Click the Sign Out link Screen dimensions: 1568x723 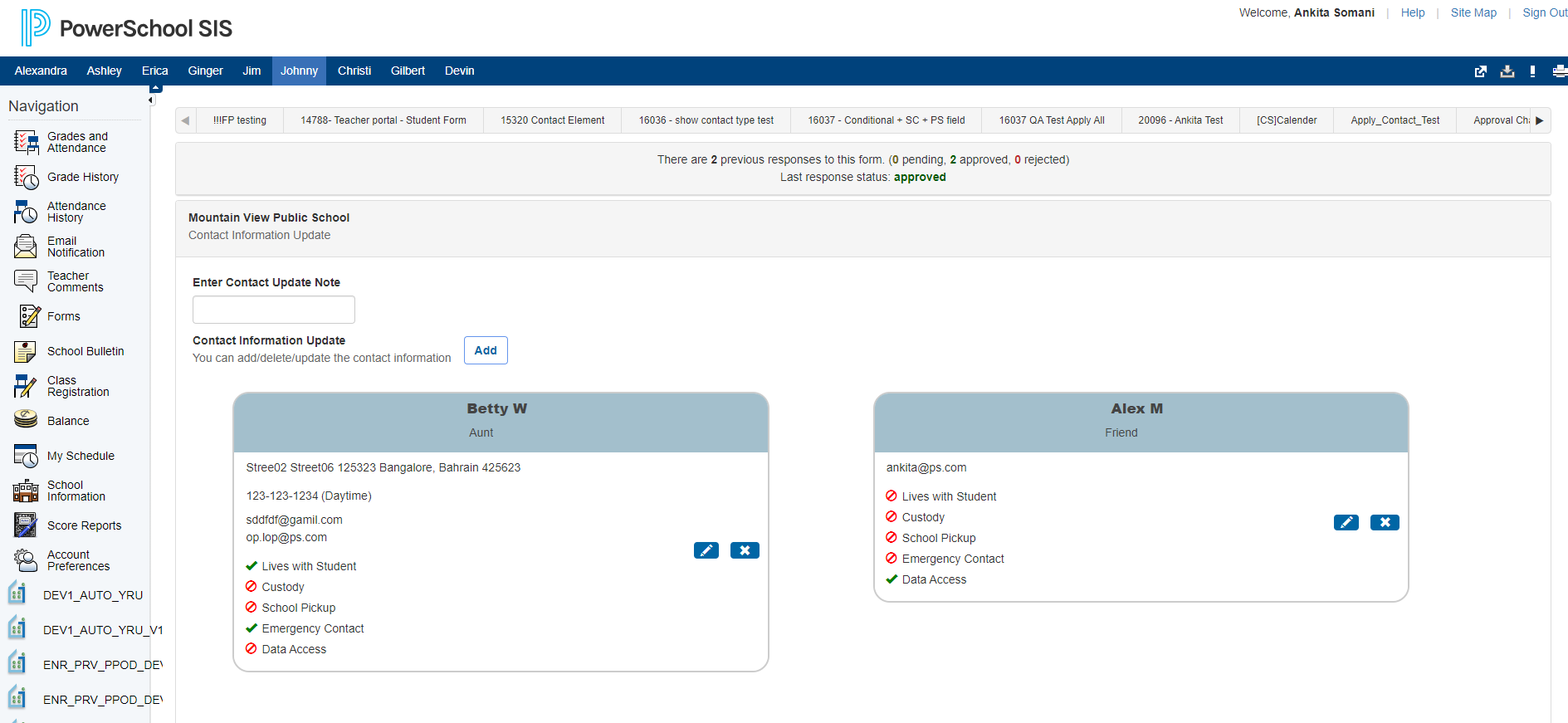tap(1544, 12)
